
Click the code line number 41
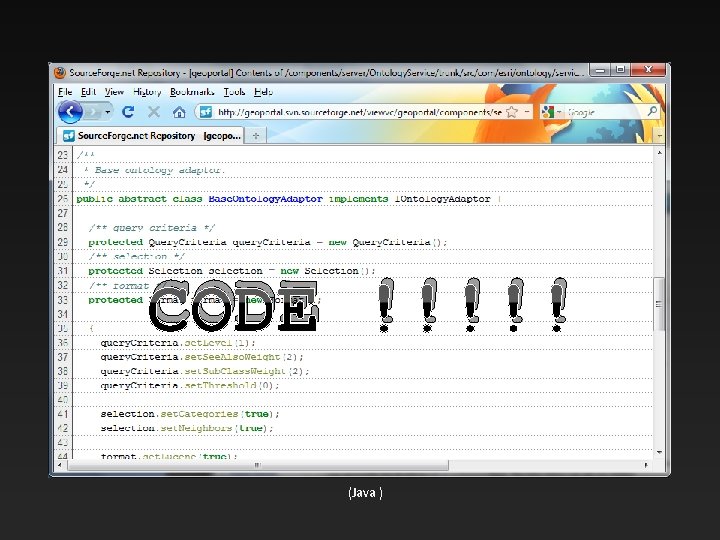tap(62, 414)
